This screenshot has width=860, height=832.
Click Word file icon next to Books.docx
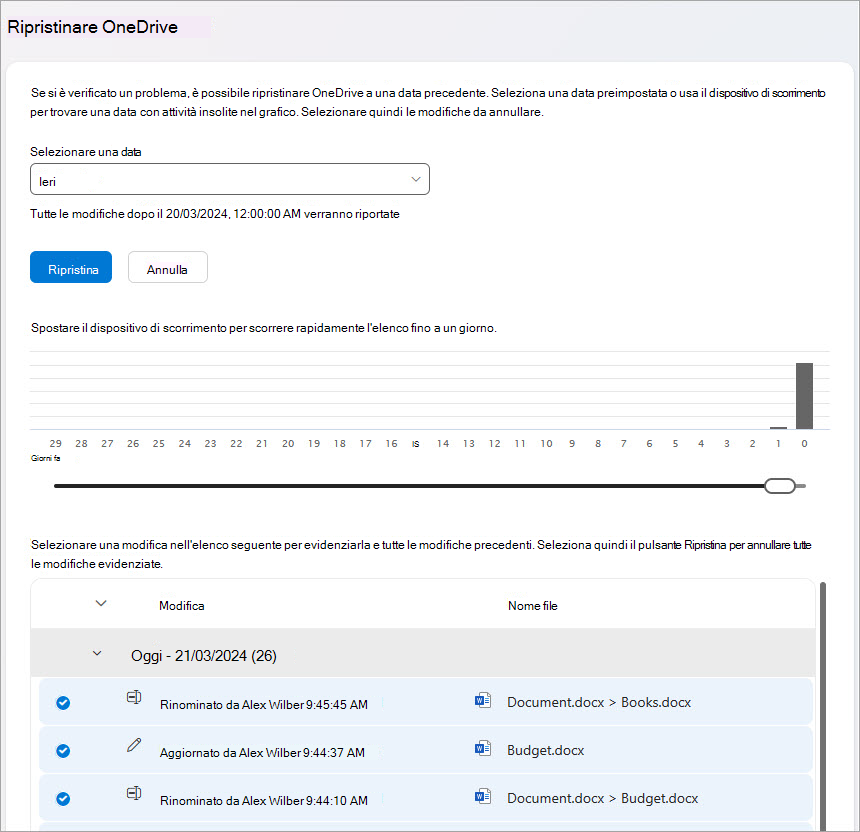(x=483, y=700)
